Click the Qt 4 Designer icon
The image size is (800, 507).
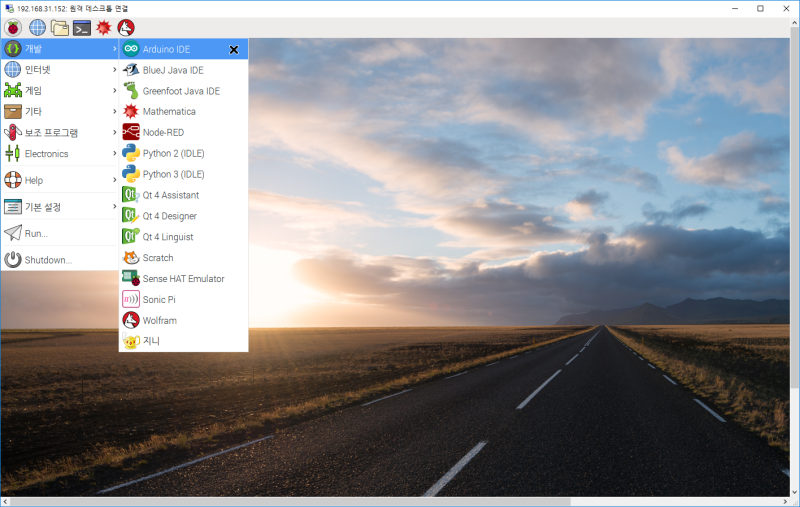(131, 216)
